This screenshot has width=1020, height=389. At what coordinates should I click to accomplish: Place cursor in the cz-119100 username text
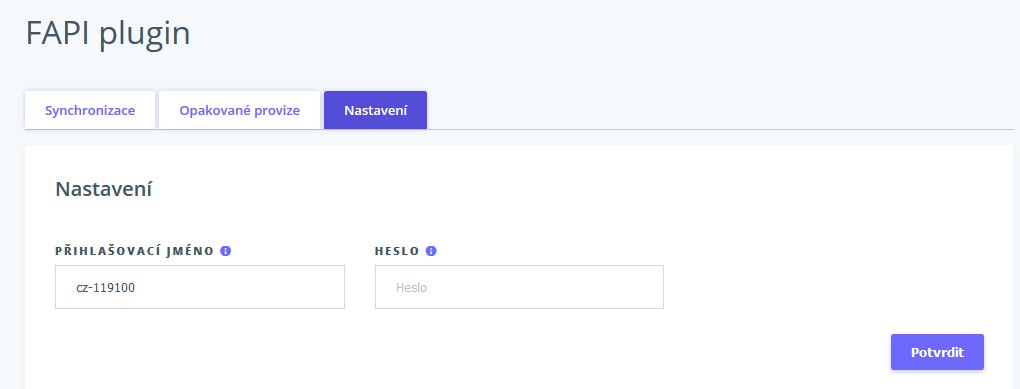105,288
